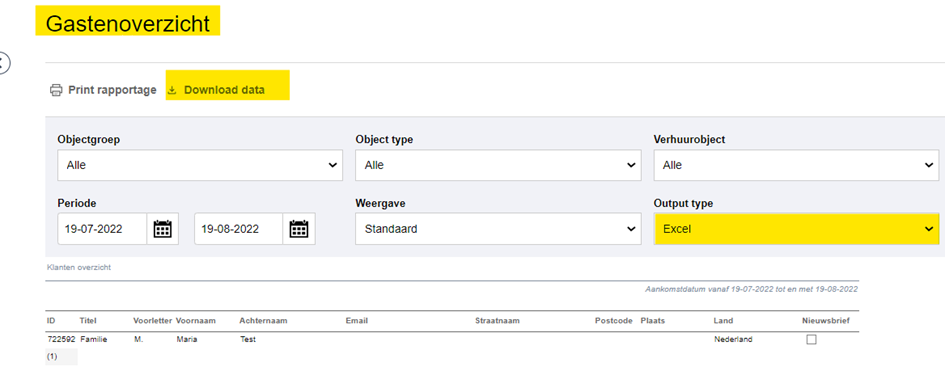Open the start date calendar picker

click(163, 229)
